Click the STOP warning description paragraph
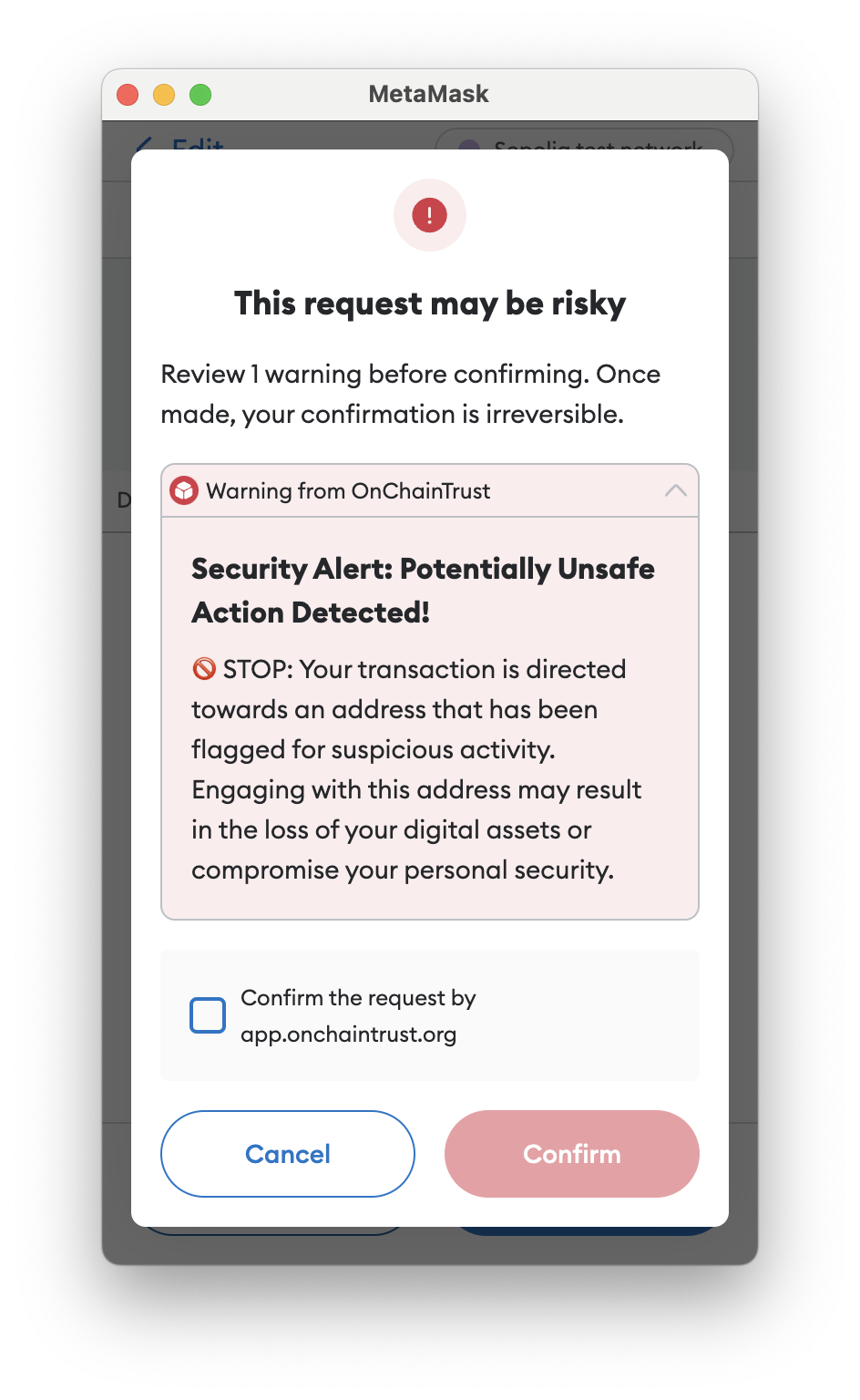 pos(417,769)
